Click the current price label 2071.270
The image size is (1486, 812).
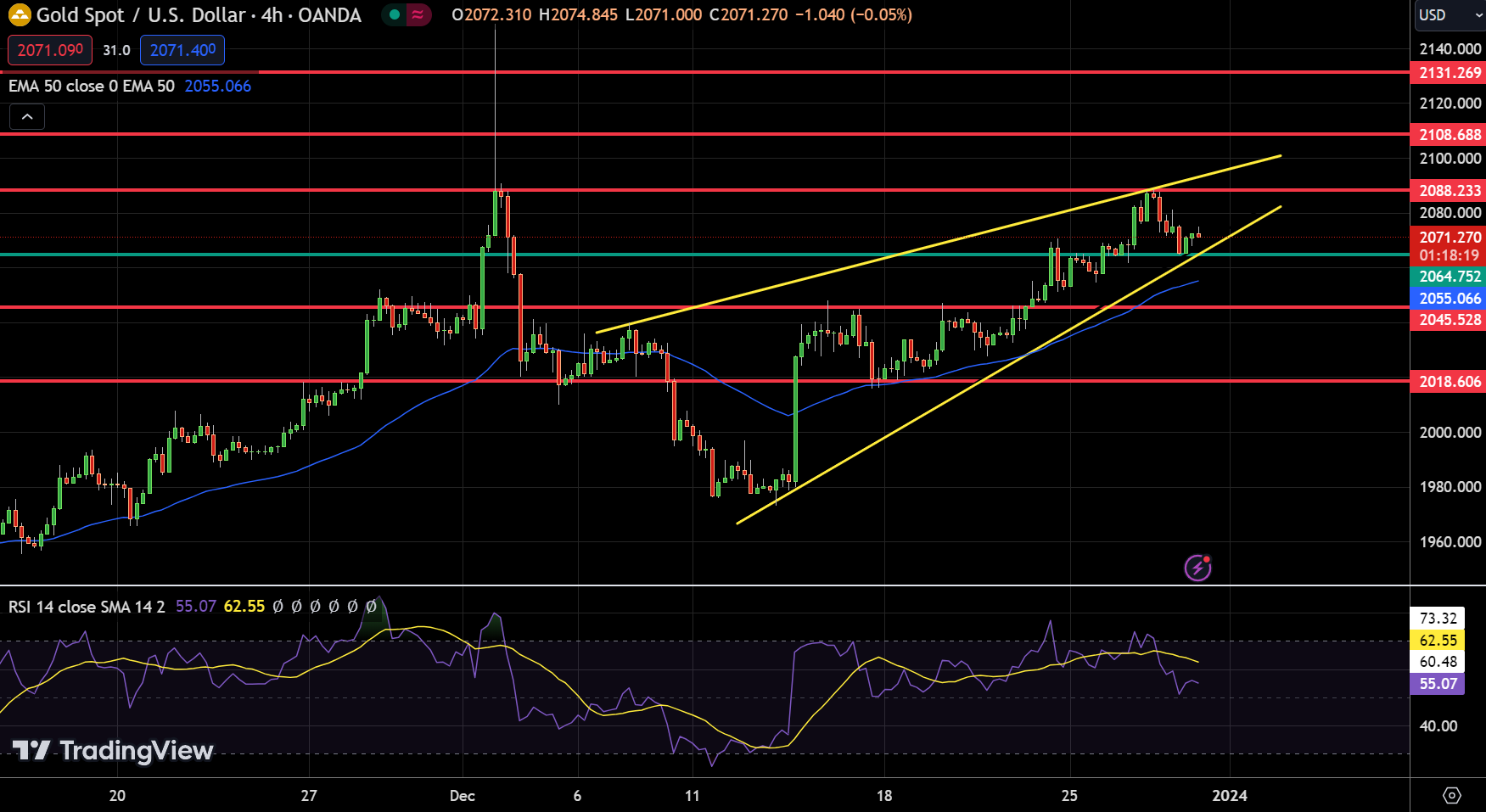point(1448,238)
